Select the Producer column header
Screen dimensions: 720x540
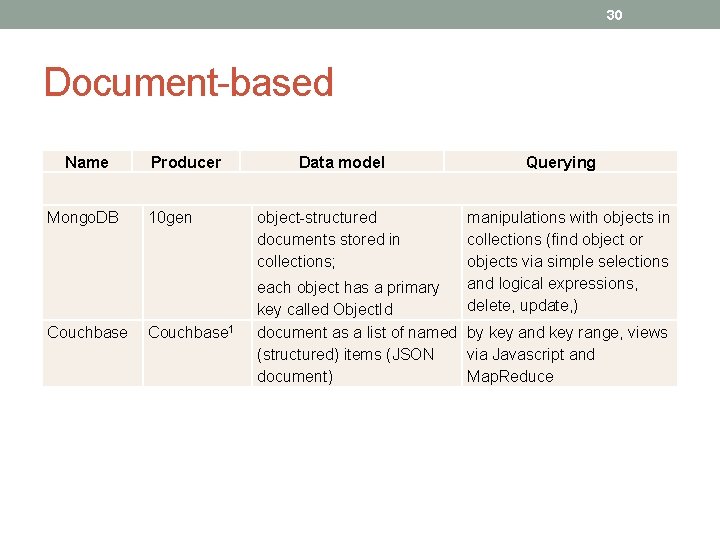tap(186, 162)
